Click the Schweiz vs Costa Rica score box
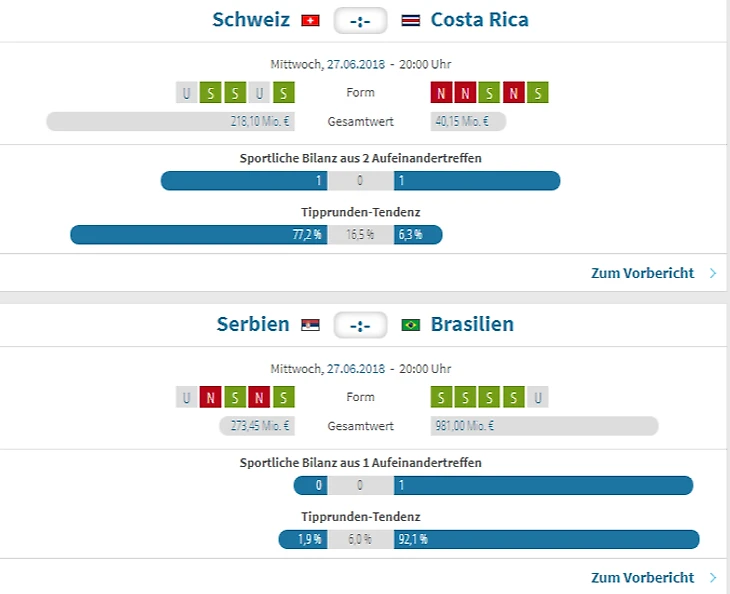This screenshot has width=730, height=594. tap(360, 21)
